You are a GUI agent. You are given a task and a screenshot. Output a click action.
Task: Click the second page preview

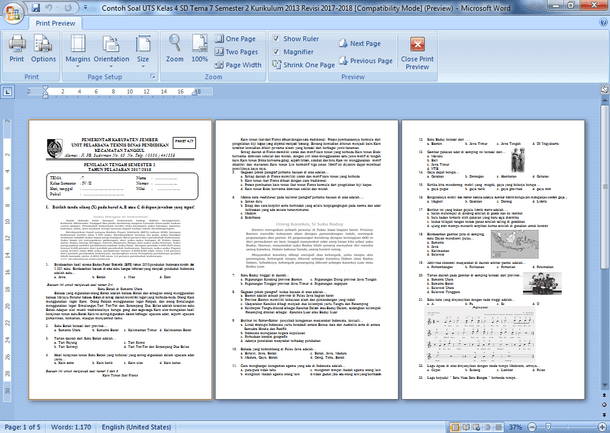tap(307, 259)
